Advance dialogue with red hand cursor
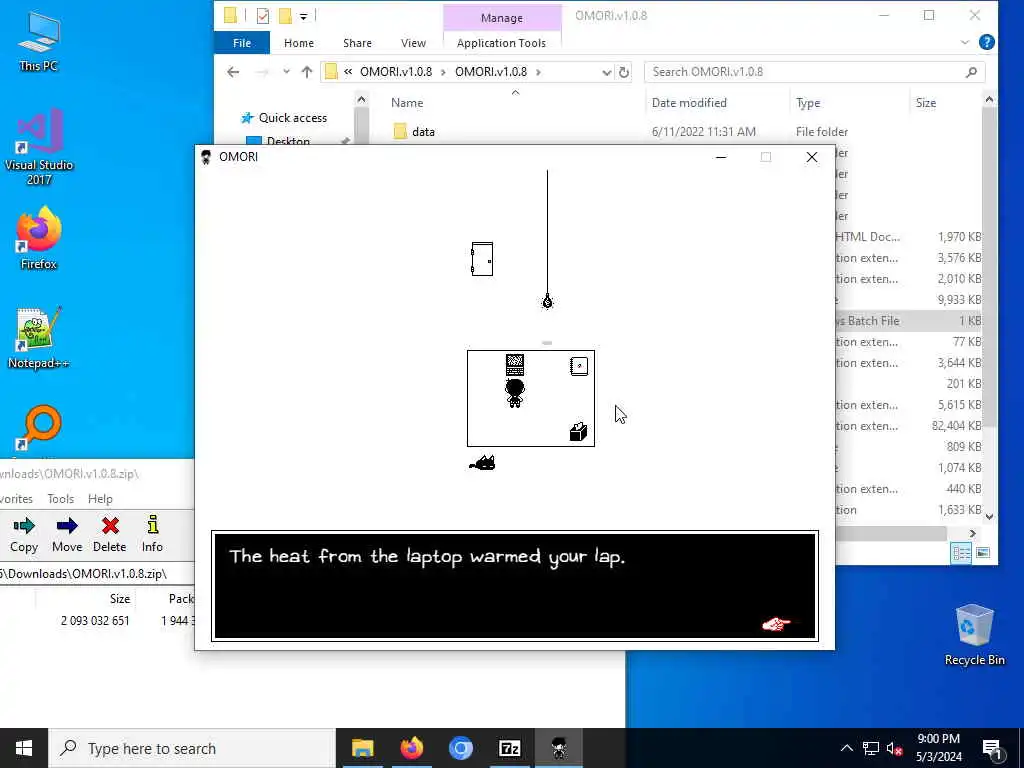 (x=776, y=624)
